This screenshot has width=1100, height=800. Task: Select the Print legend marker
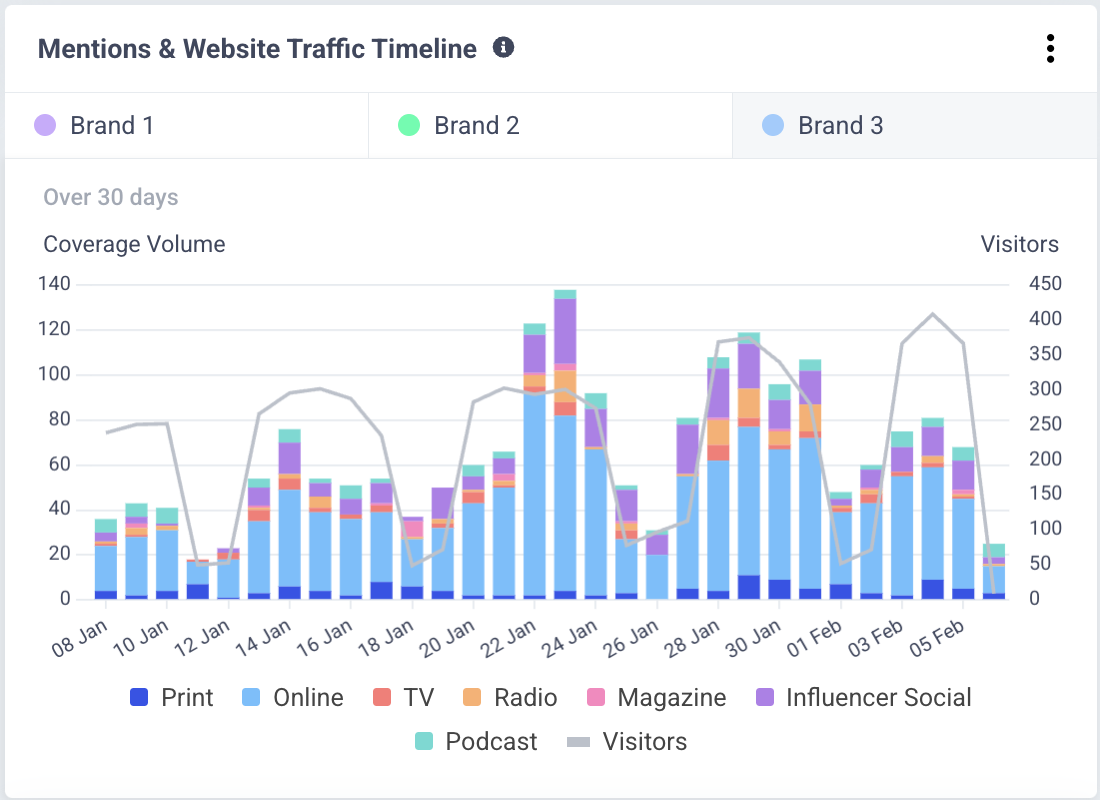pyautogui.click(x=141, y=697)
